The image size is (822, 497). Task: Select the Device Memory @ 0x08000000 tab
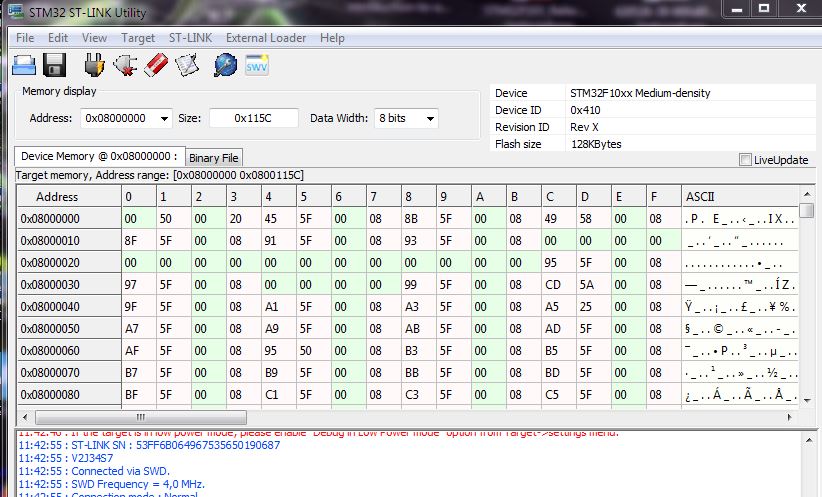(100, 156)
